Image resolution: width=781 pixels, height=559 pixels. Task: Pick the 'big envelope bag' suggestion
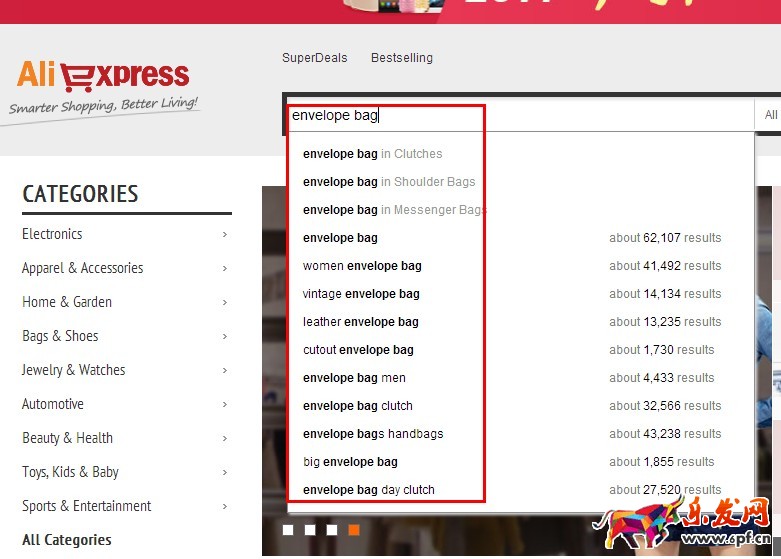click(350, 462)
